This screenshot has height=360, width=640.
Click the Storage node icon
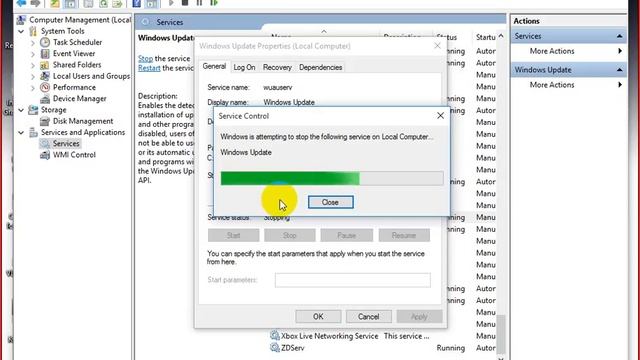[33, 110]
